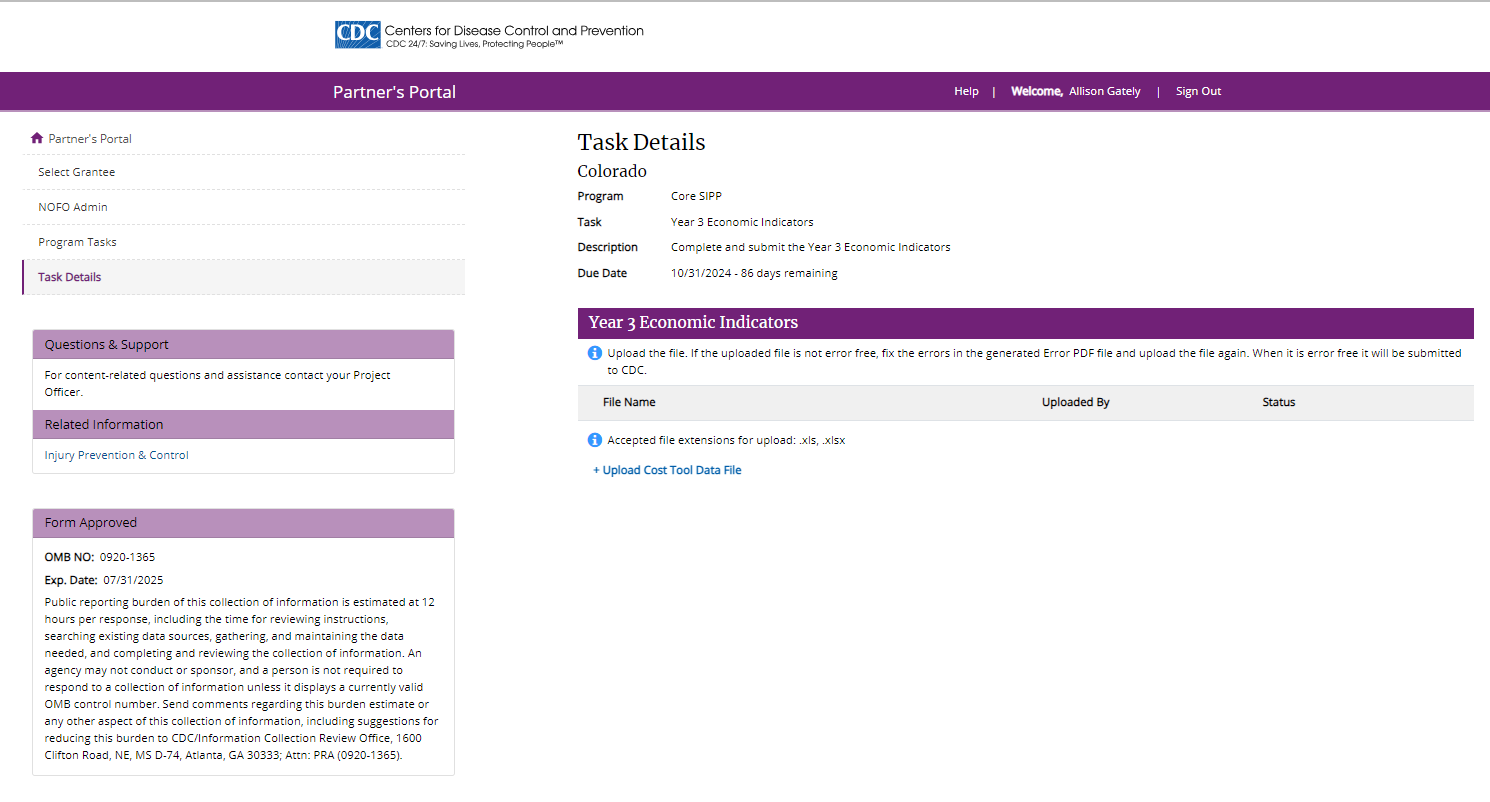The height and width of the screenshot is (802, 1490).
Task: Open the Help link in the header
Action: coord(966,91)
